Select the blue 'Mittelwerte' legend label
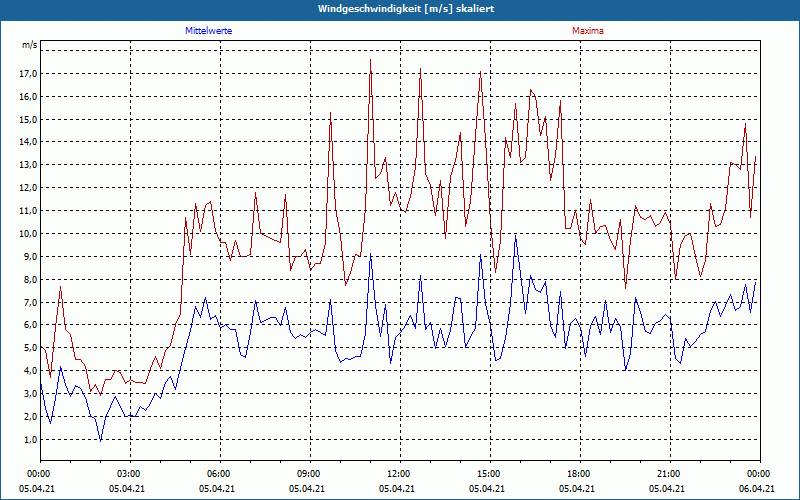The width and height of the screenshot is (800, 500). pyautogui.click(x=209, y=31)
